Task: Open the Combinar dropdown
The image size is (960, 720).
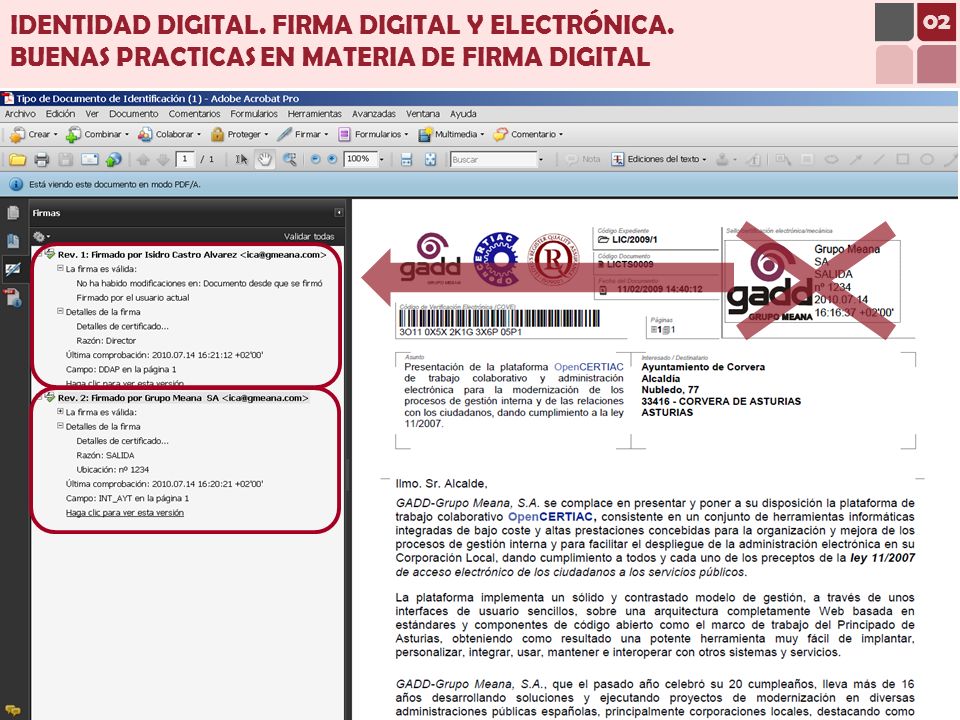Action: (98, 134)
